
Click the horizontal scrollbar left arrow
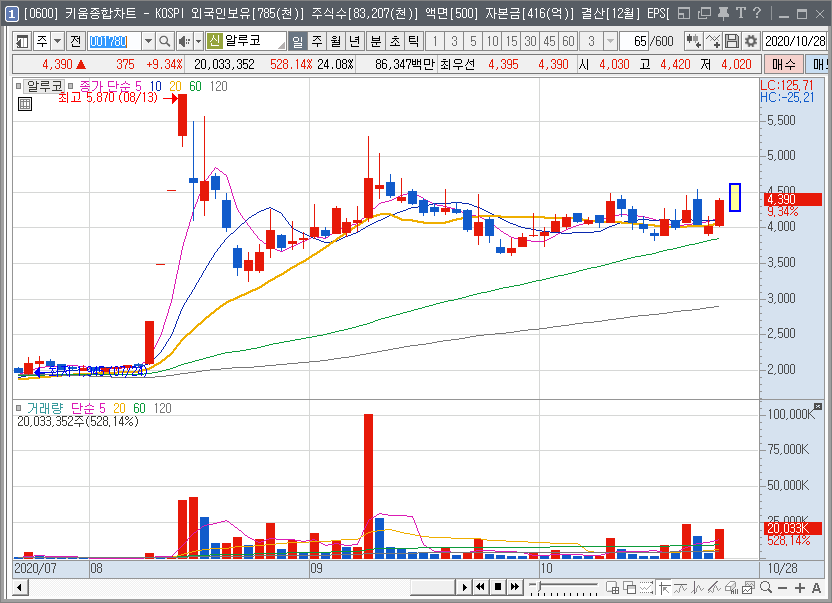(20, 587)
